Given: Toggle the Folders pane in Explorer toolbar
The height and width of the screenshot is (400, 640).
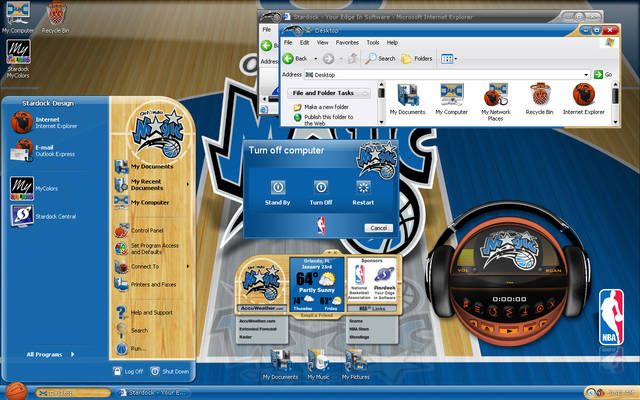Looking at the screenshot, I should [x=418, y=59].
